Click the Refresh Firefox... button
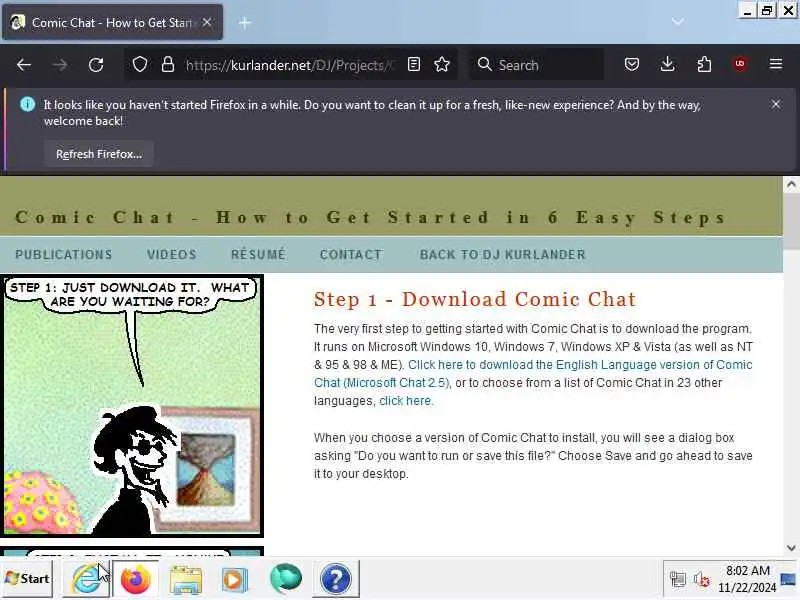800x600 pixels. (x=99, y=154)
